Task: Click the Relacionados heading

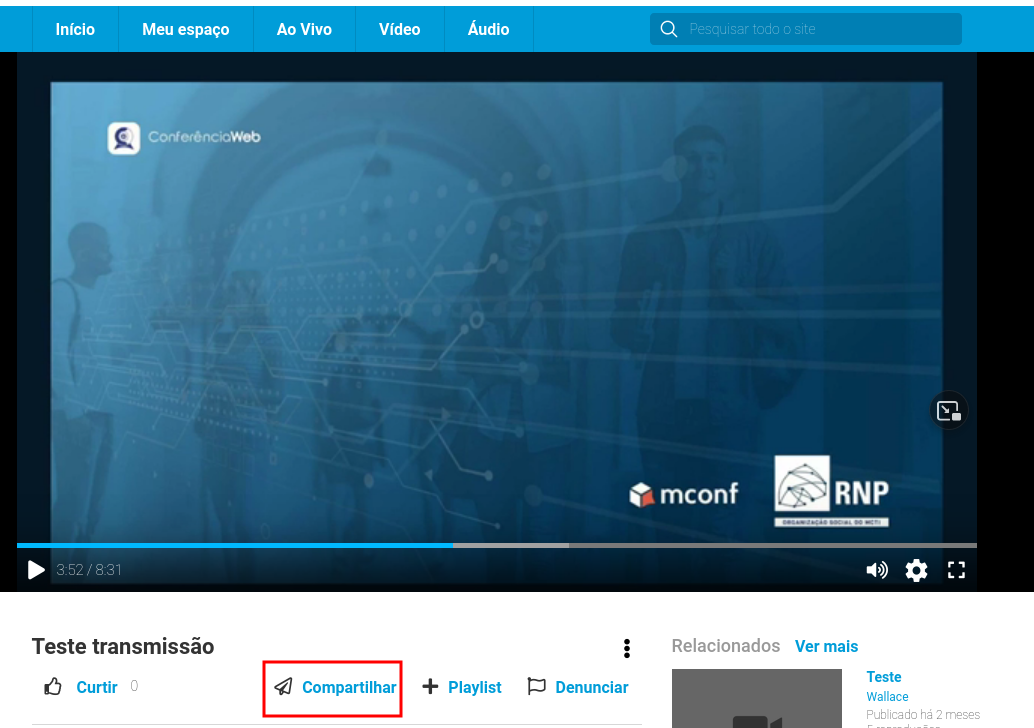Action: pyautogui.click(x=725, y=646)
